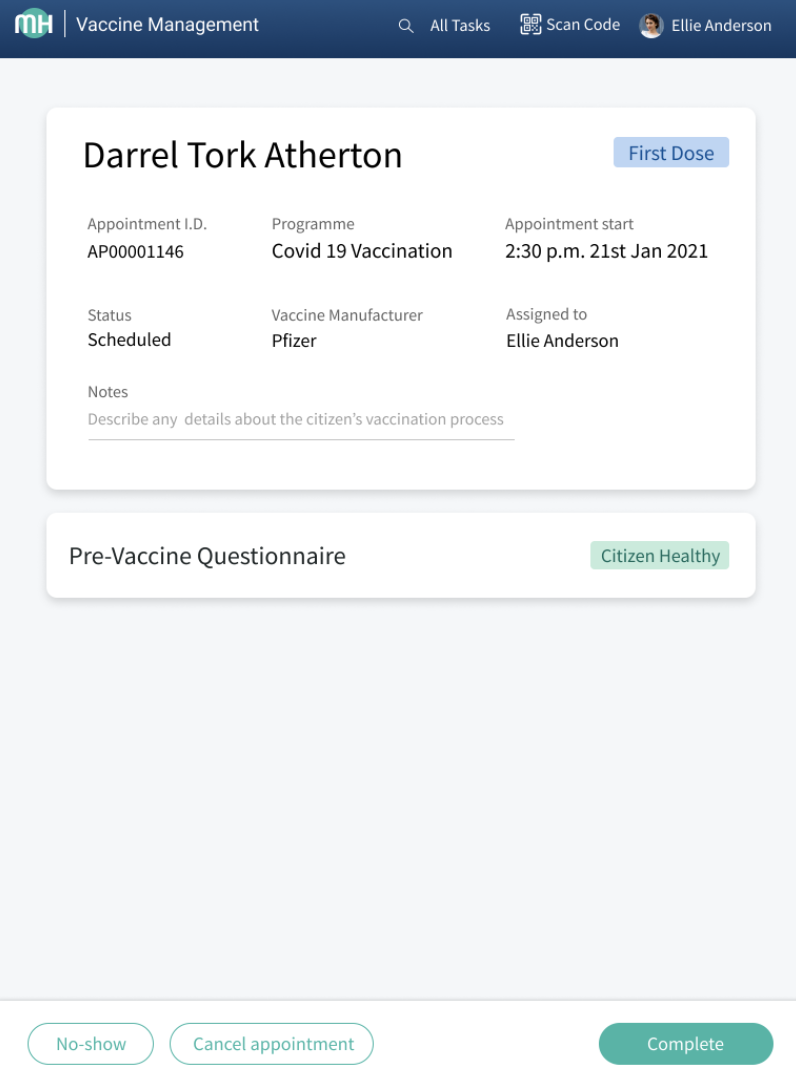Screen dimensions: 796x1080
Task: Click the Pfizer vaccine manufacturer value
Action: (294, 341)
